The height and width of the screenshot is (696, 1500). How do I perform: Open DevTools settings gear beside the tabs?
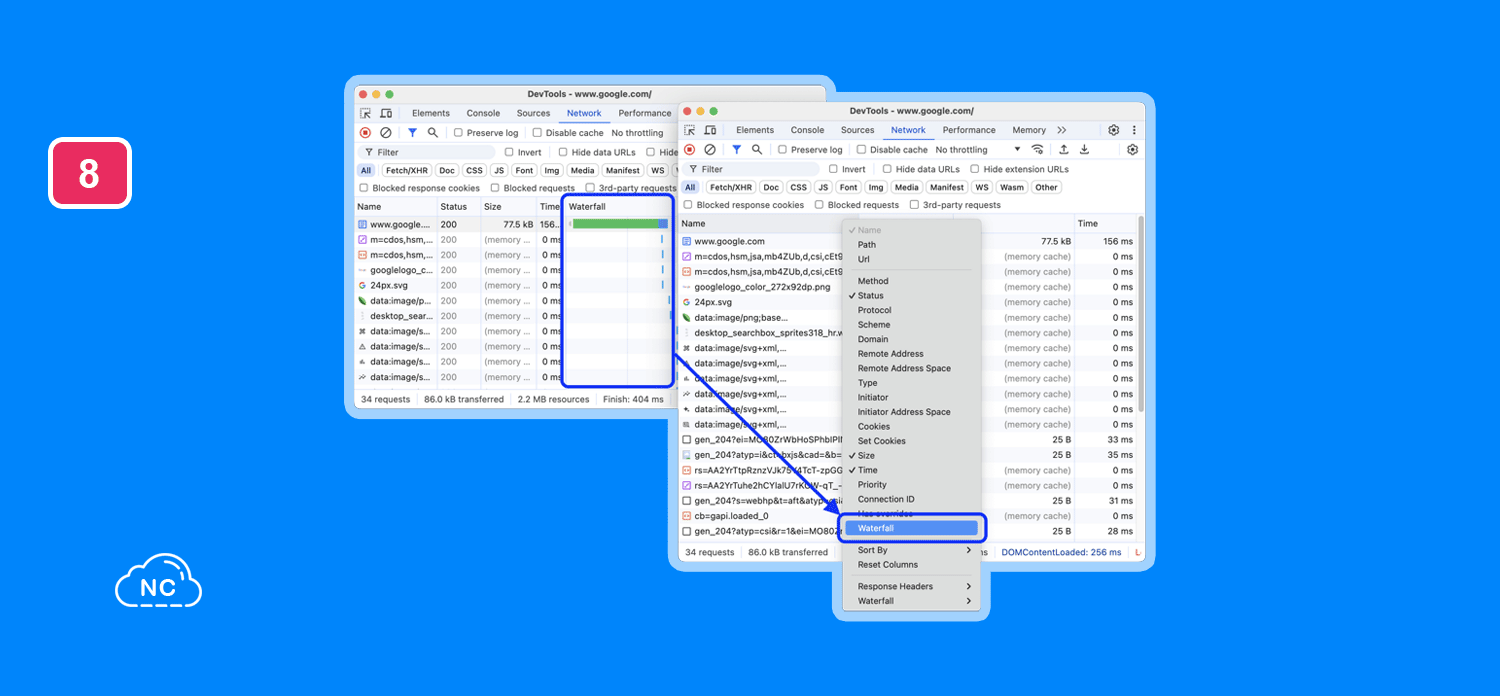[1113, 130]
